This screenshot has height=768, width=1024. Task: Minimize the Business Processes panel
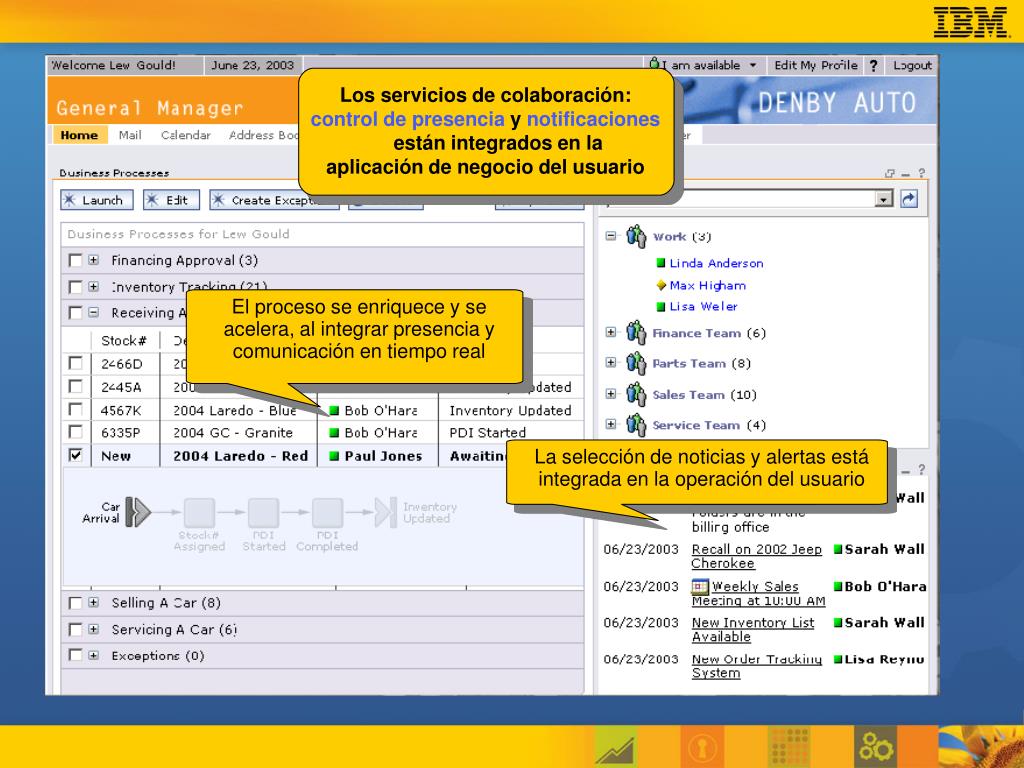click(x=905, y=174)
